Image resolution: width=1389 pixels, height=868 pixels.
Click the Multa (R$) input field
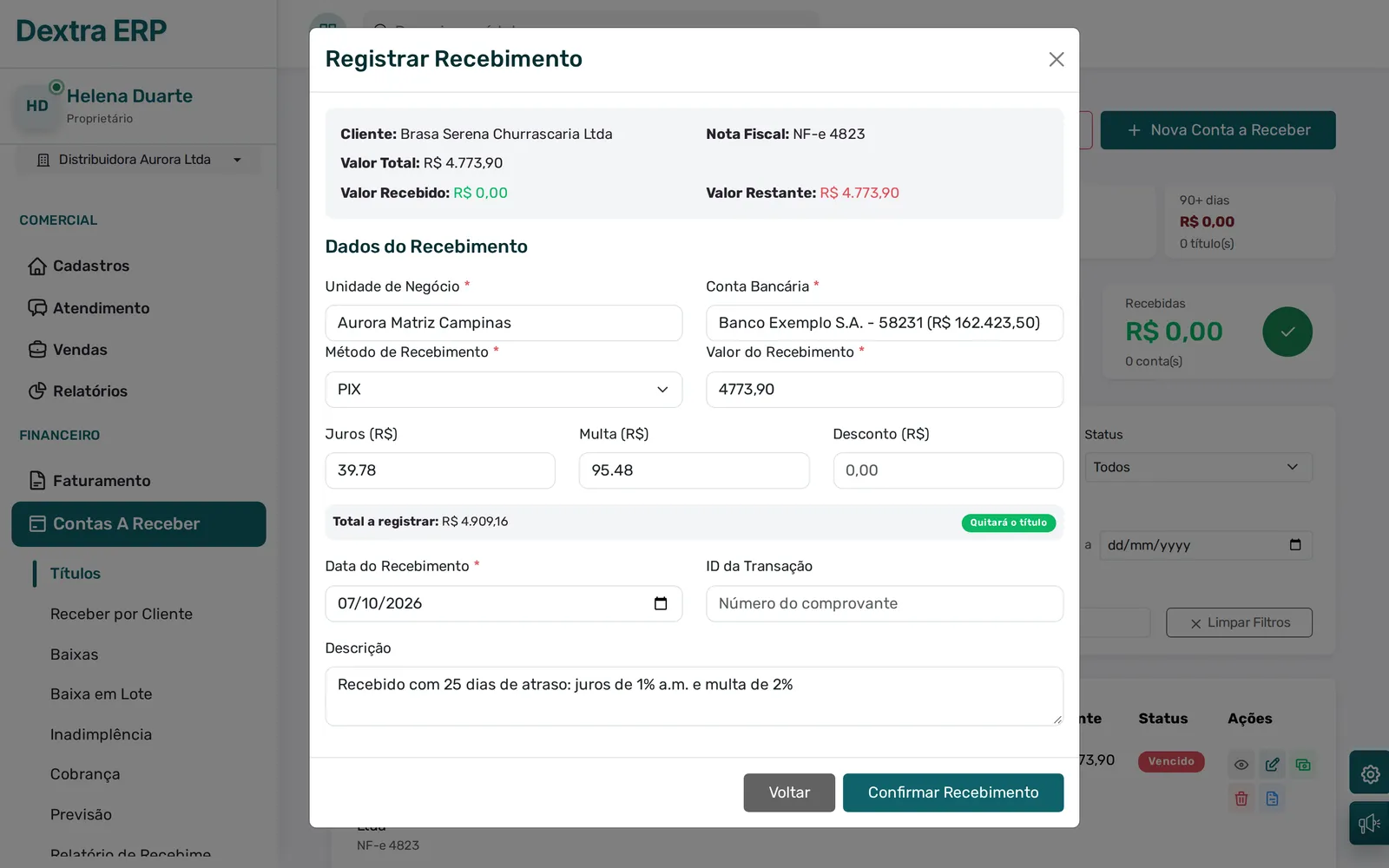[694, 470]
